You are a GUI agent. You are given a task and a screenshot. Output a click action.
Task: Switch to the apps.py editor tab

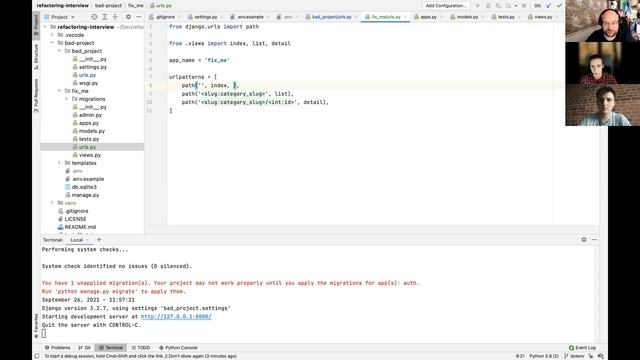[x=428, y=17]
